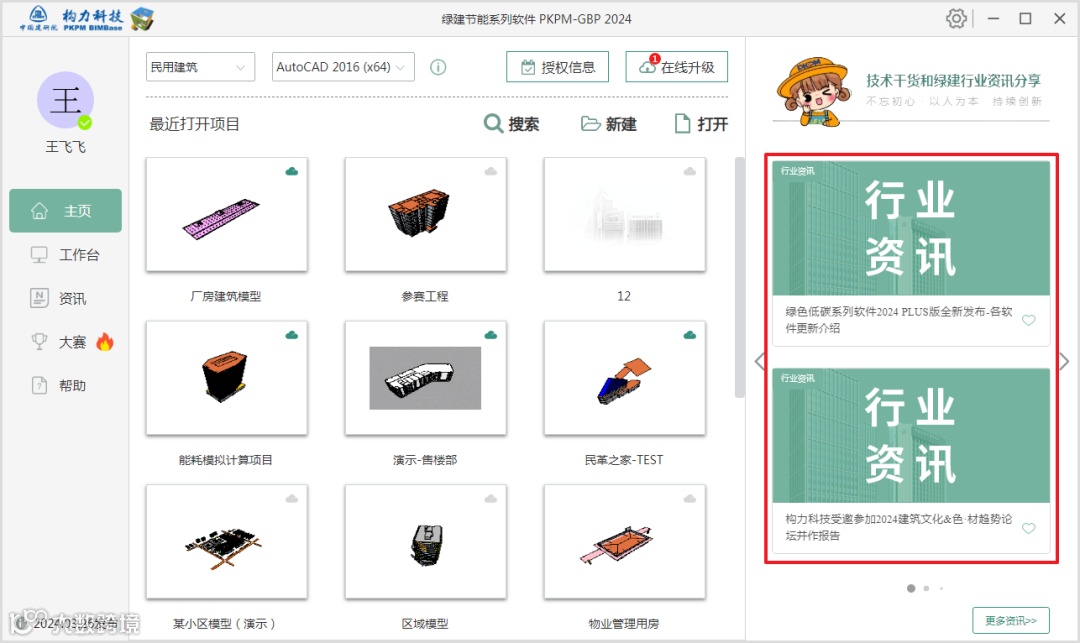
Task: Open the 演示-售楼部 project thumbnail
Action: point(426,378)
